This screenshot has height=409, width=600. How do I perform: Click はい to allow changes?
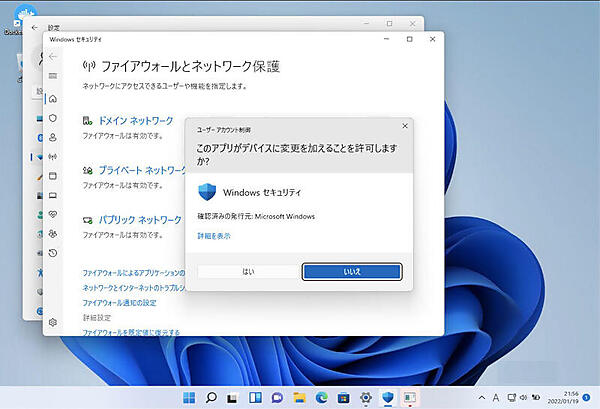click(247, 271)
